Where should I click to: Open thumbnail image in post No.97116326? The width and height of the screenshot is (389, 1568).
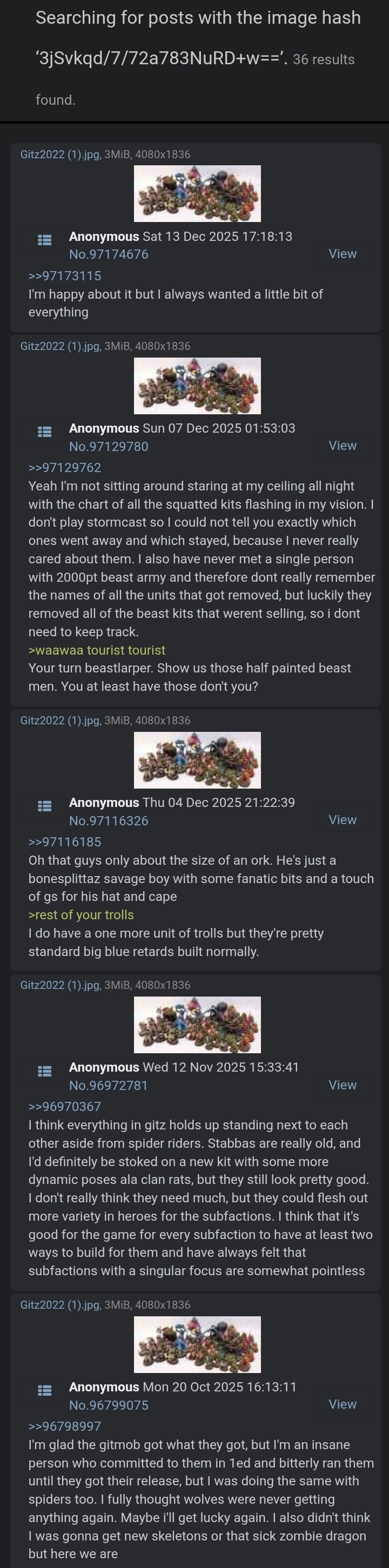coord(197,759)
